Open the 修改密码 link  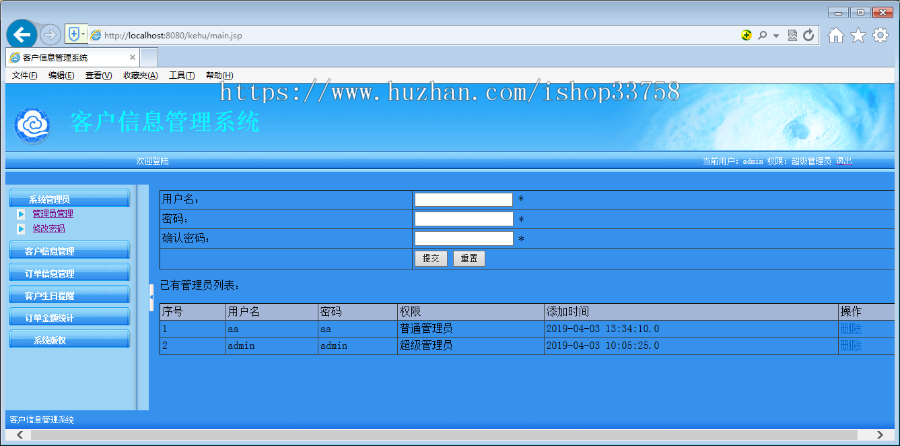pos(49,228)
